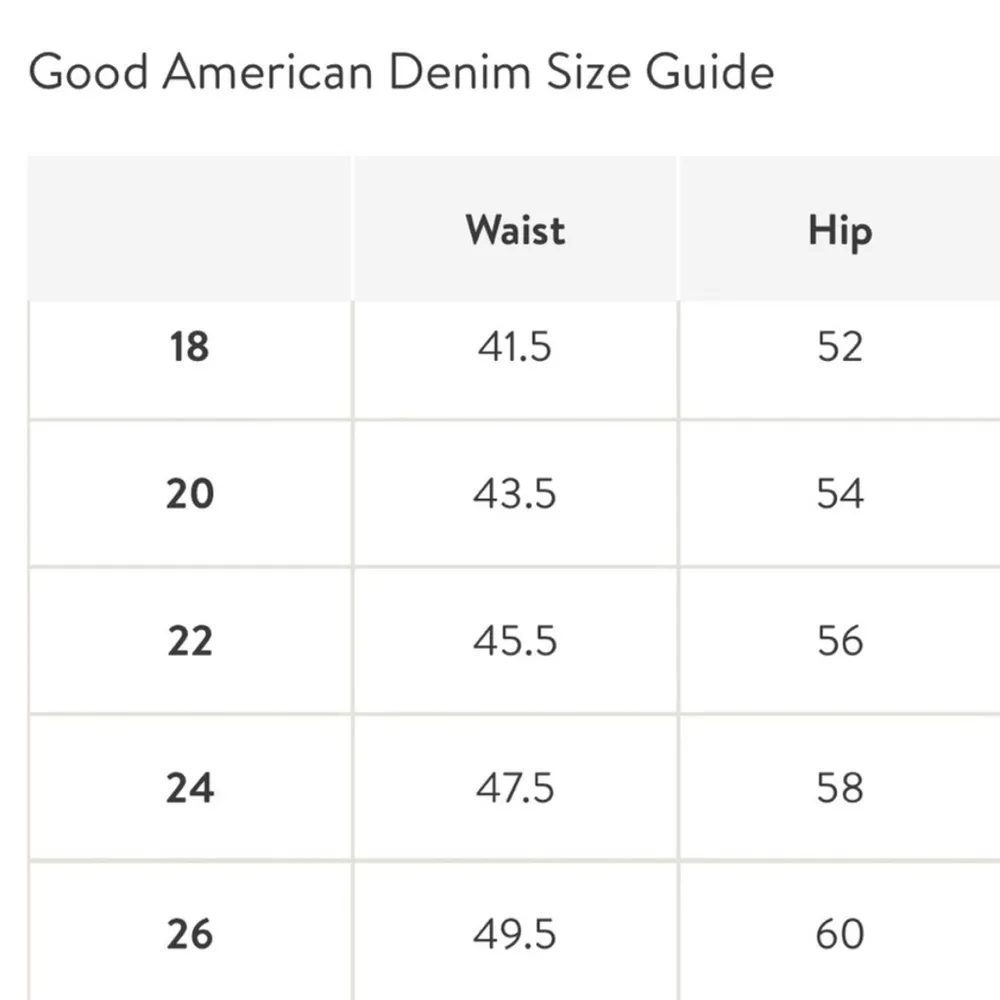Click the hip value 58
Image resolution: width=1000 pixels, height=1000 pixels.
(839, 788)
